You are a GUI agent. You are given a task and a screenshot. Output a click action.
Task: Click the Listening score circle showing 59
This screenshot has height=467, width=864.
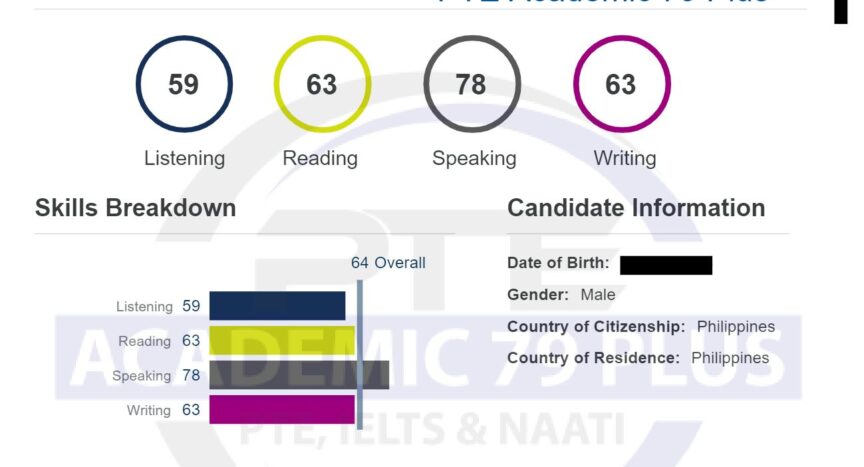point(184,84)
